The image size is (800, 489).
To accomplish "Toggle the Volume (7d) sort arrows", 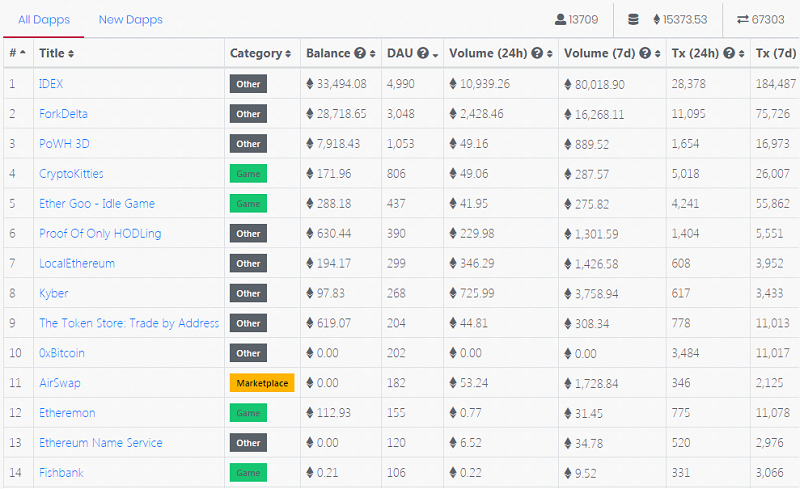I will pyautogui.click(x=658, y=54).
